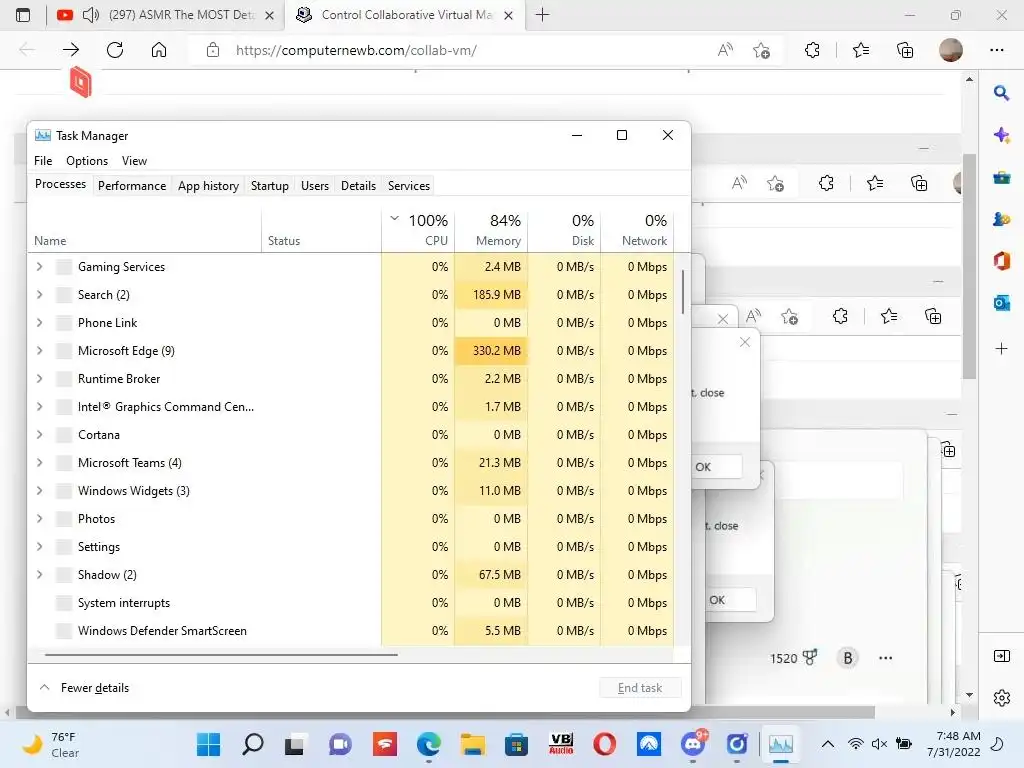Screen dimensions: 1024x768
Task: Open Microsoft Store on taskbar
Action: [x=516, y=744]
